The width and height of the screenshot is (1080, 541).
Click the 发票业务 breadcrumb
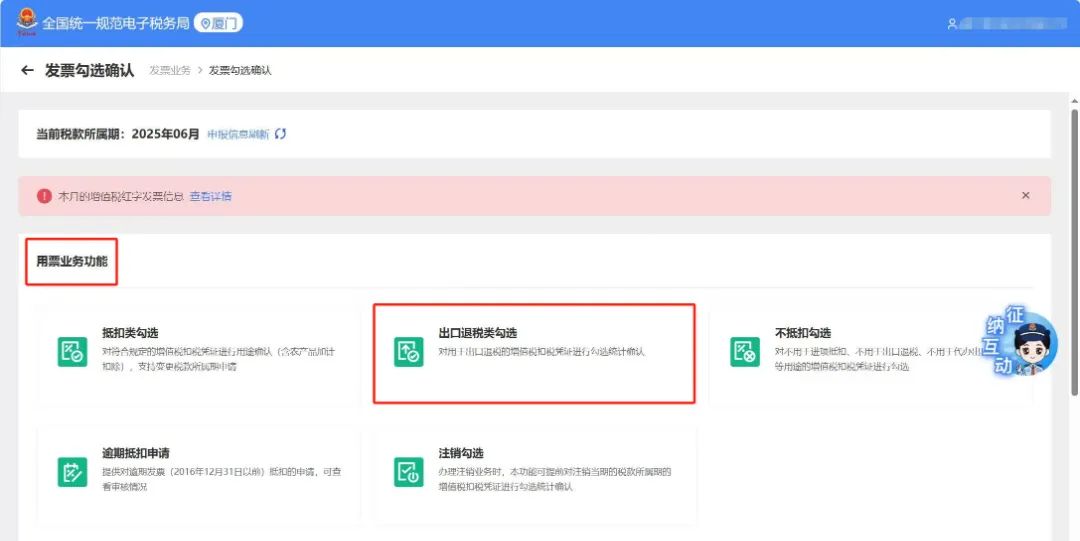(170, 70)
